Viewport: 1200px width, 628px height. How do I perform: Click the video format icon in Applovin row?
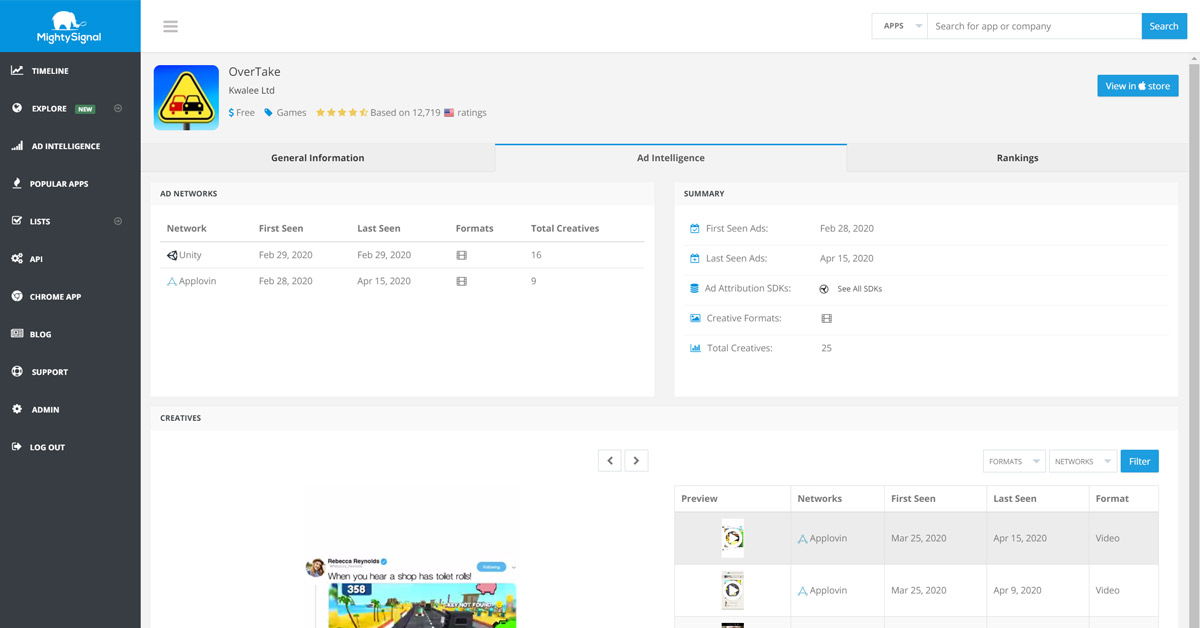tap(461, 282)
